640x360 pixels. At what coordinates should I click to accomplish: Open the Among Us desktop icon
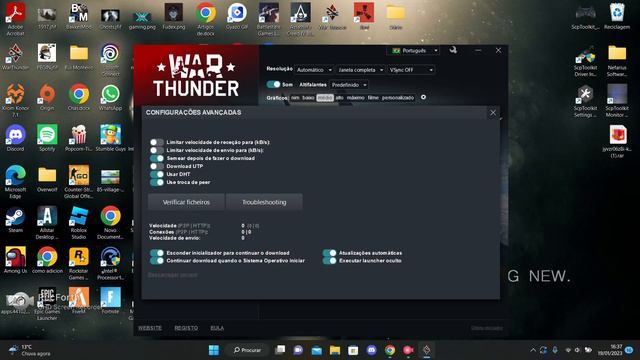click(16, 260)
